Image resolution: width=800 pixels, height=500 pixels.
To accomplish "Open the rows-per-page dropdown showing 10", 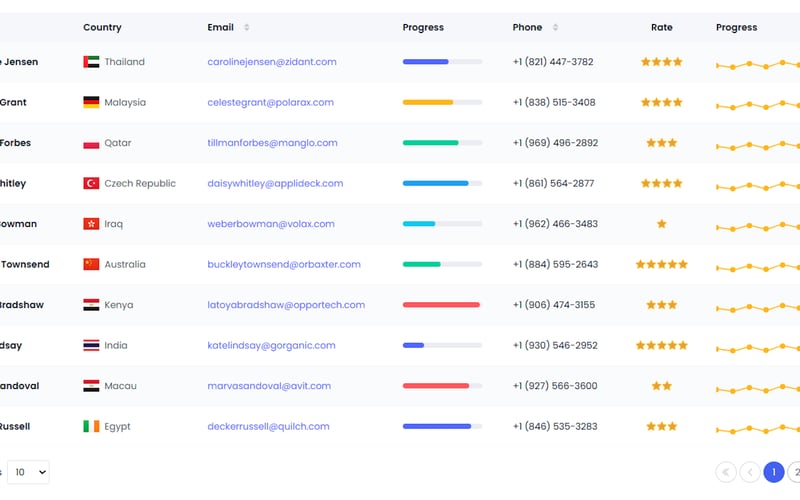I will pyautogui.click(x=29, y=472).
